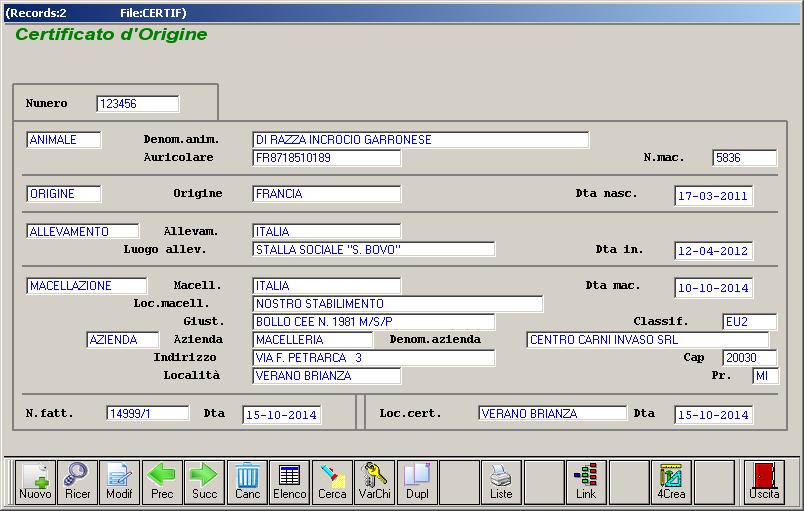Delete record with Canc trash icon
The image size is (804, 511).
247,482
